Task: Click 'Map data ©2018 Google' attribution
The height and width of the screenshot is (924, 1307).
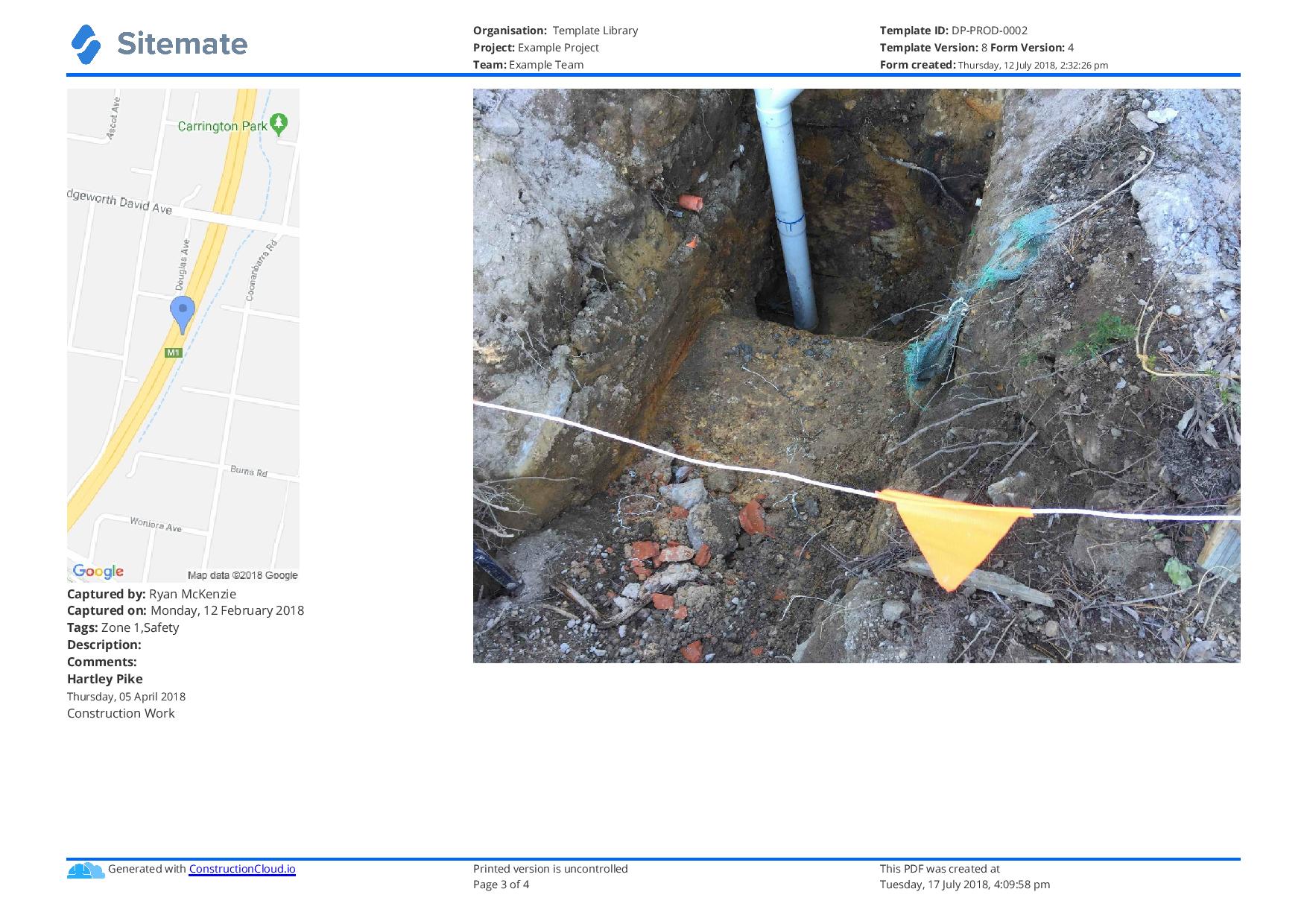Action: click(242, 575)
